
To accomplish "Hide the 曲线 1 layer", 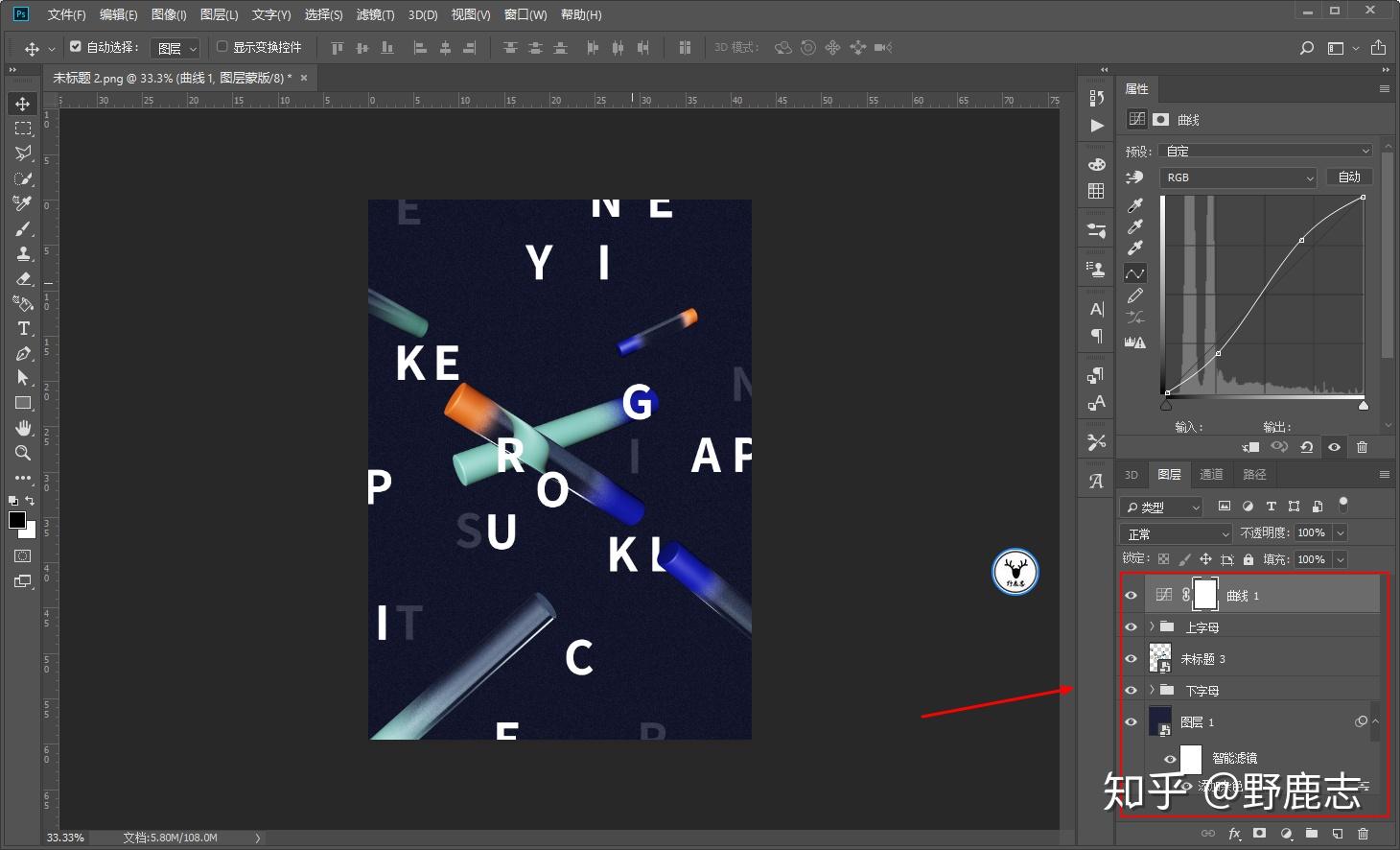I will [x=1131, y=596].
